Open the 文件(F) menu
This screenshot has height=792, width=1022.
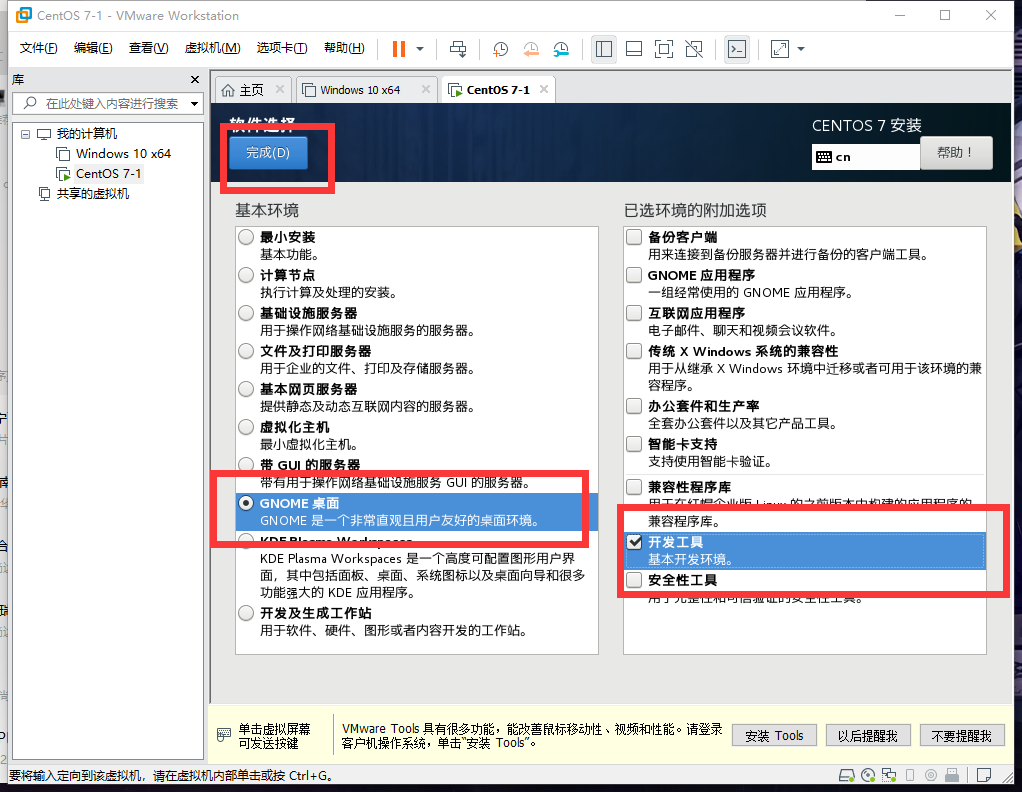tap(38, 48)
